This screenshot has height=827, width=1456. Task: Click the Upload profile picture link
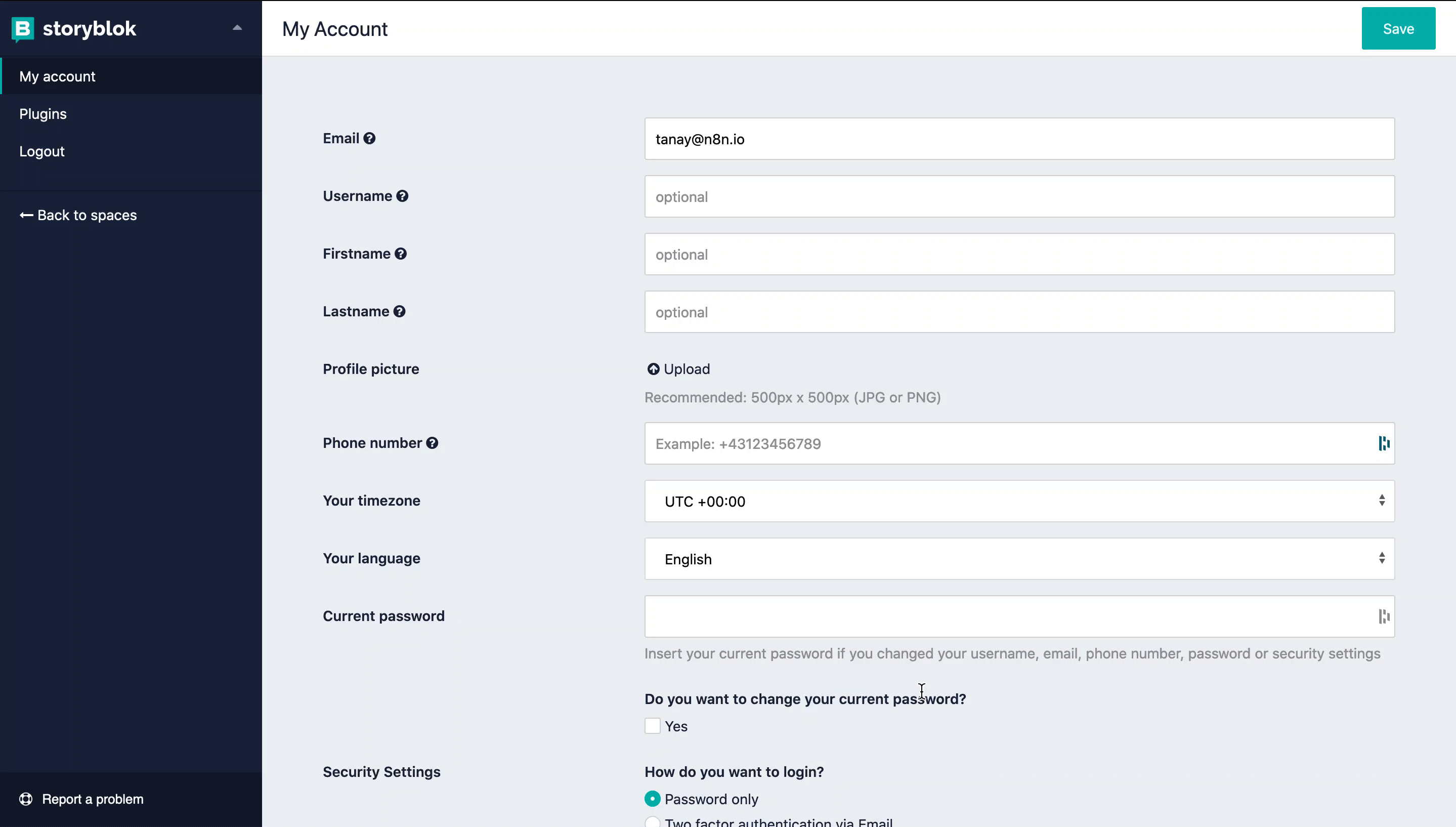(x=678, y=368)
